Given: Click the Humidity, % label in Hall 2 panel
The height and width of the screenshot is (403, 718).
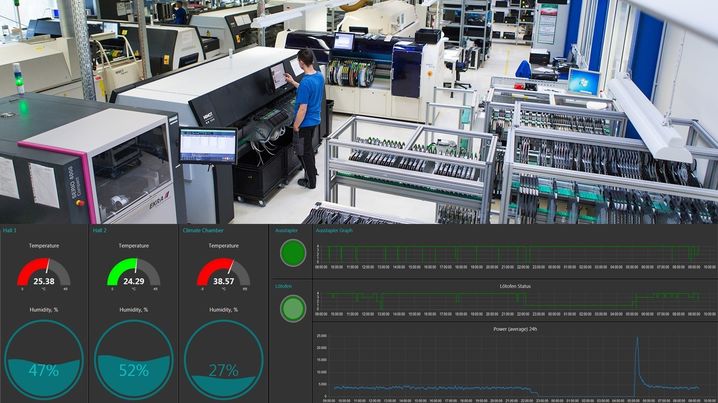Looking at the screenshot, I should click(134, 310).
